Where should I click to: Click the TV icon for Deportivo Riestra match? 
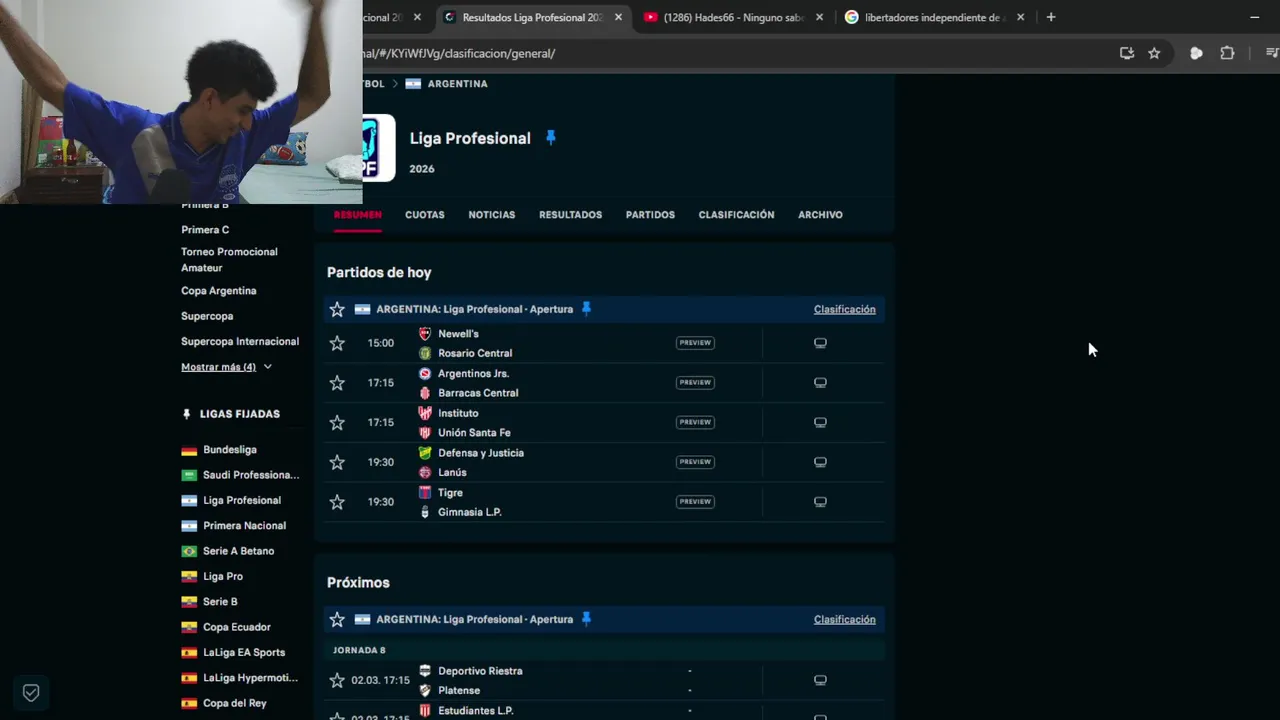coord(820,680)
